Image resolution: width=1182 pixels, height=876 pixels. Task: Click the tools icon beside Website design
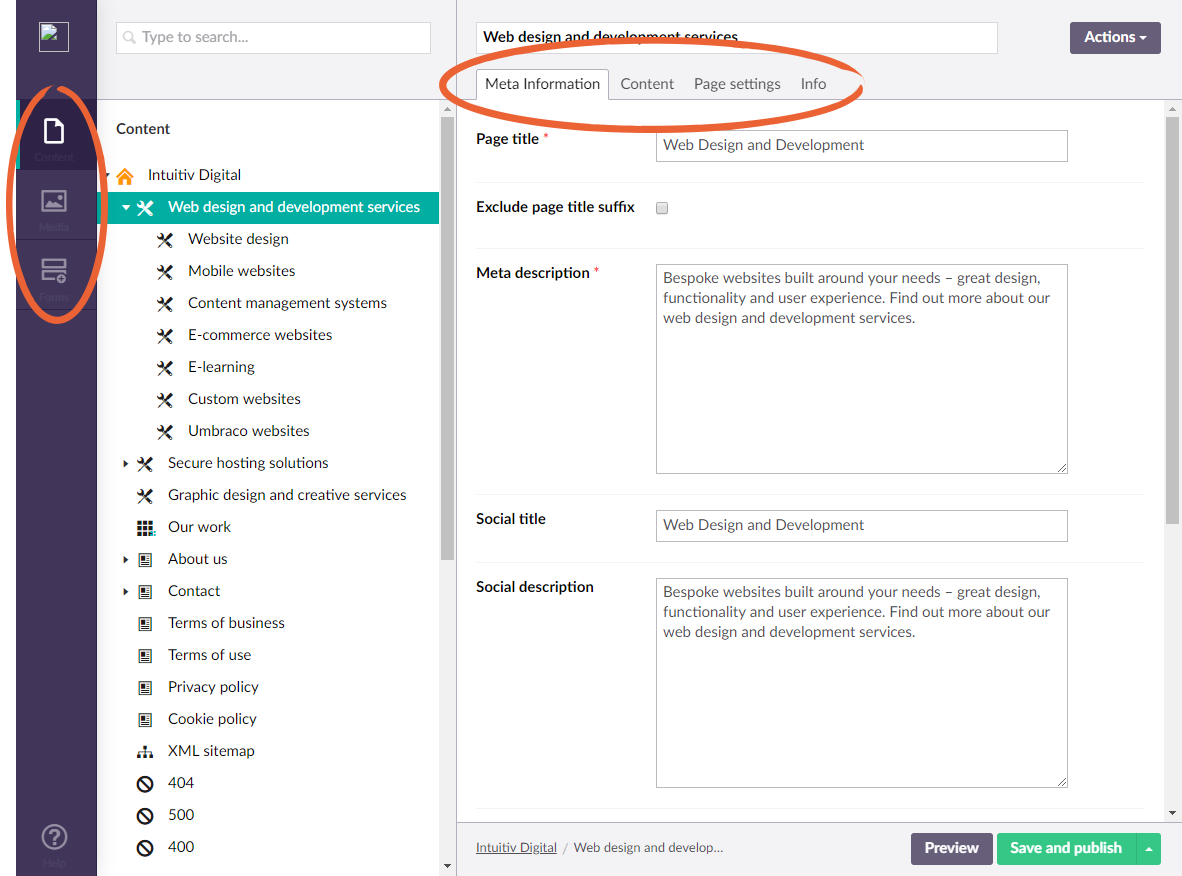click(x=164, y=239)
